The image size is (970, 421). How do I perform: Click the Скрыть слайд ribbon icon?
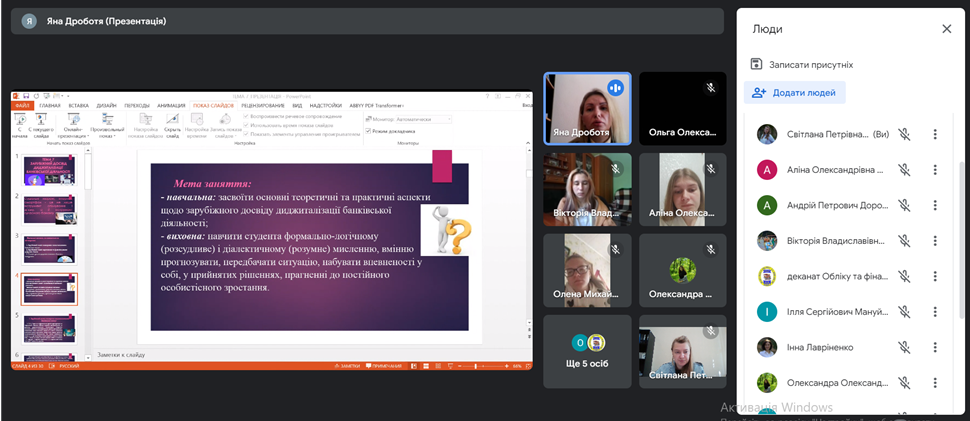click(173, 124)
